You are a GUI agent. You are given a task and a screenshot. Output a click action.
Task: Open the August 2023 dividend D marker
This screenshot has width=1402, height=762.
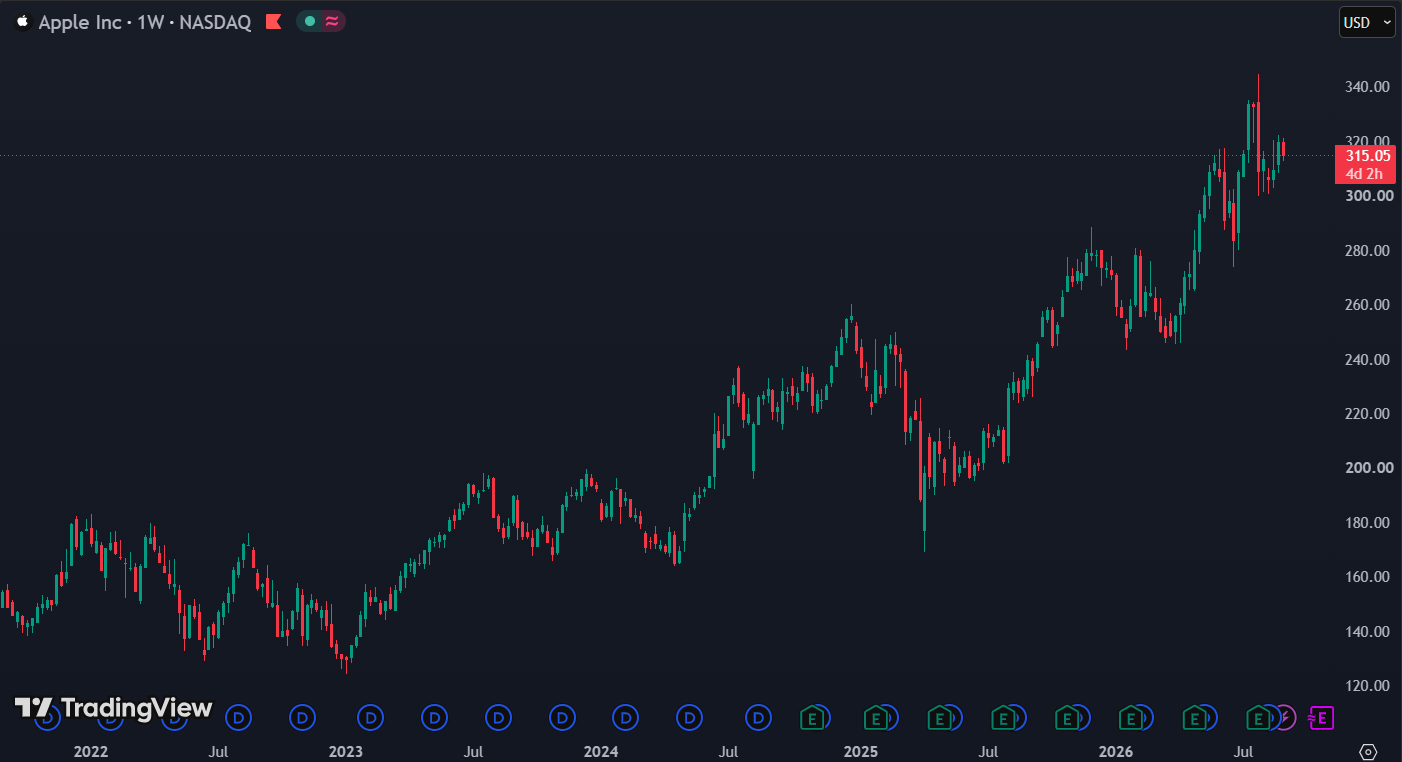[498, 717]
